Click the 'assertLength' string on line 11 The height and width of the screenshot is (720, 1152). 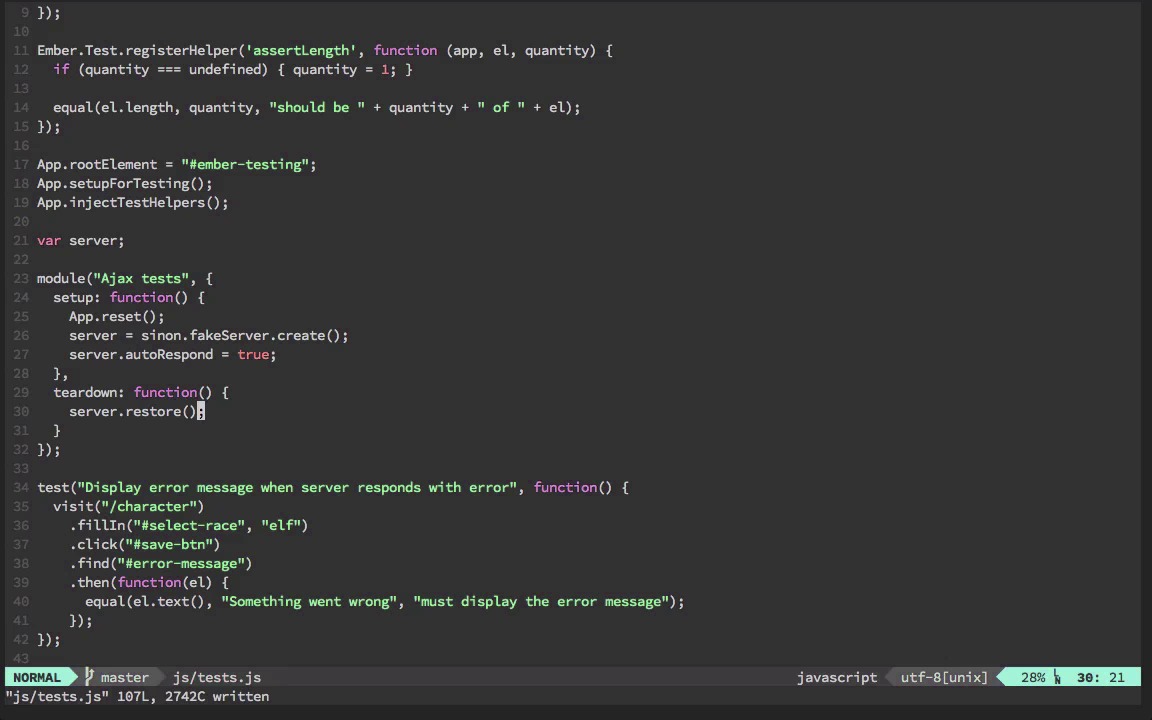coord(300,51)
